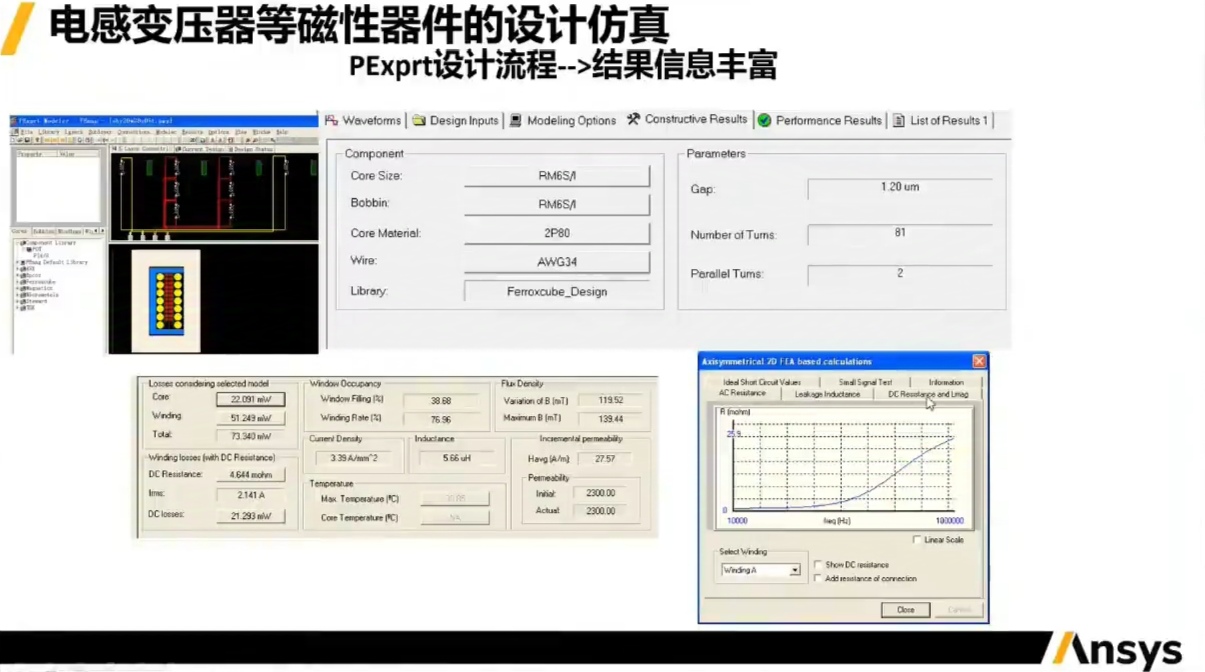Open the Performance Results tab
Image resolution: width=1205 pixels, height=672 pixels.
point(820,120)
